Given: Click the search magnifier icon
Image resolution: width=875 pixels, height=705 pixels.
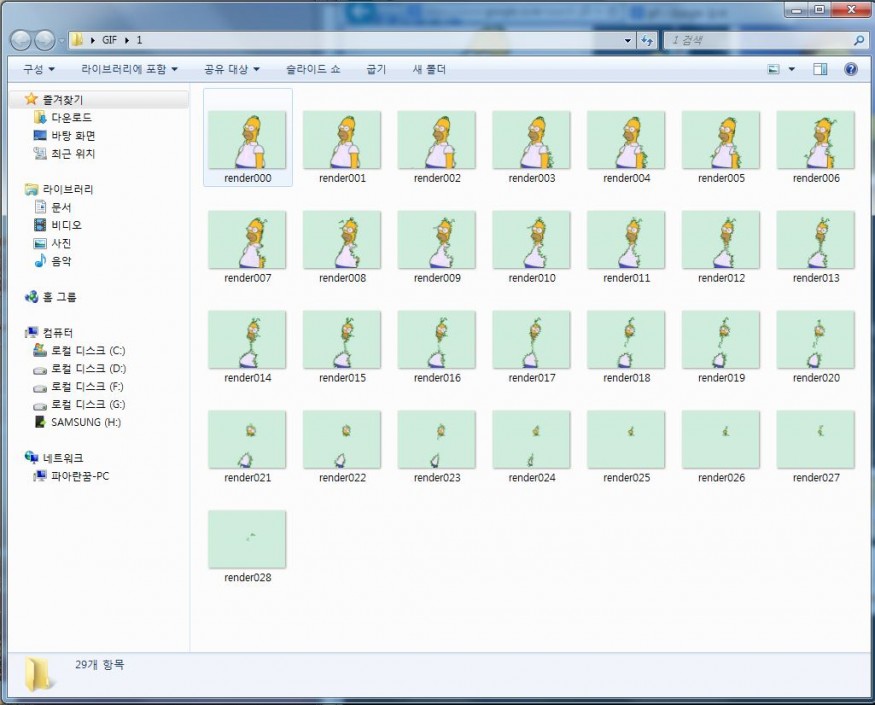Looking at the screenshot, I should pyautogui.click(x=859, y=40).
